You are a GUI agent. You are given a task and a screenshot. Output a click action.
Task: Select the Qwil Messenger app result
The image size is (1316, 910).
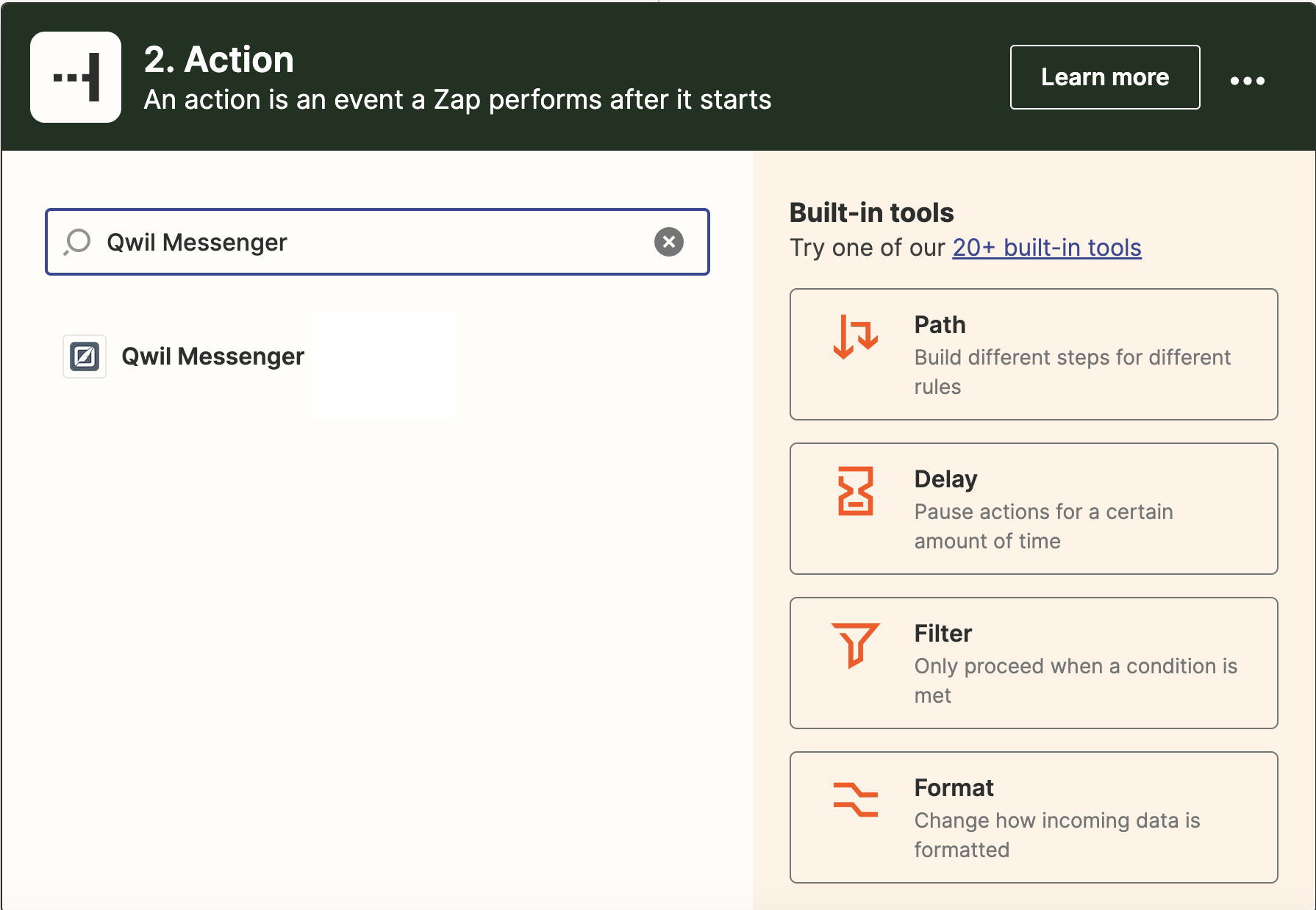[x=184, y=357]
